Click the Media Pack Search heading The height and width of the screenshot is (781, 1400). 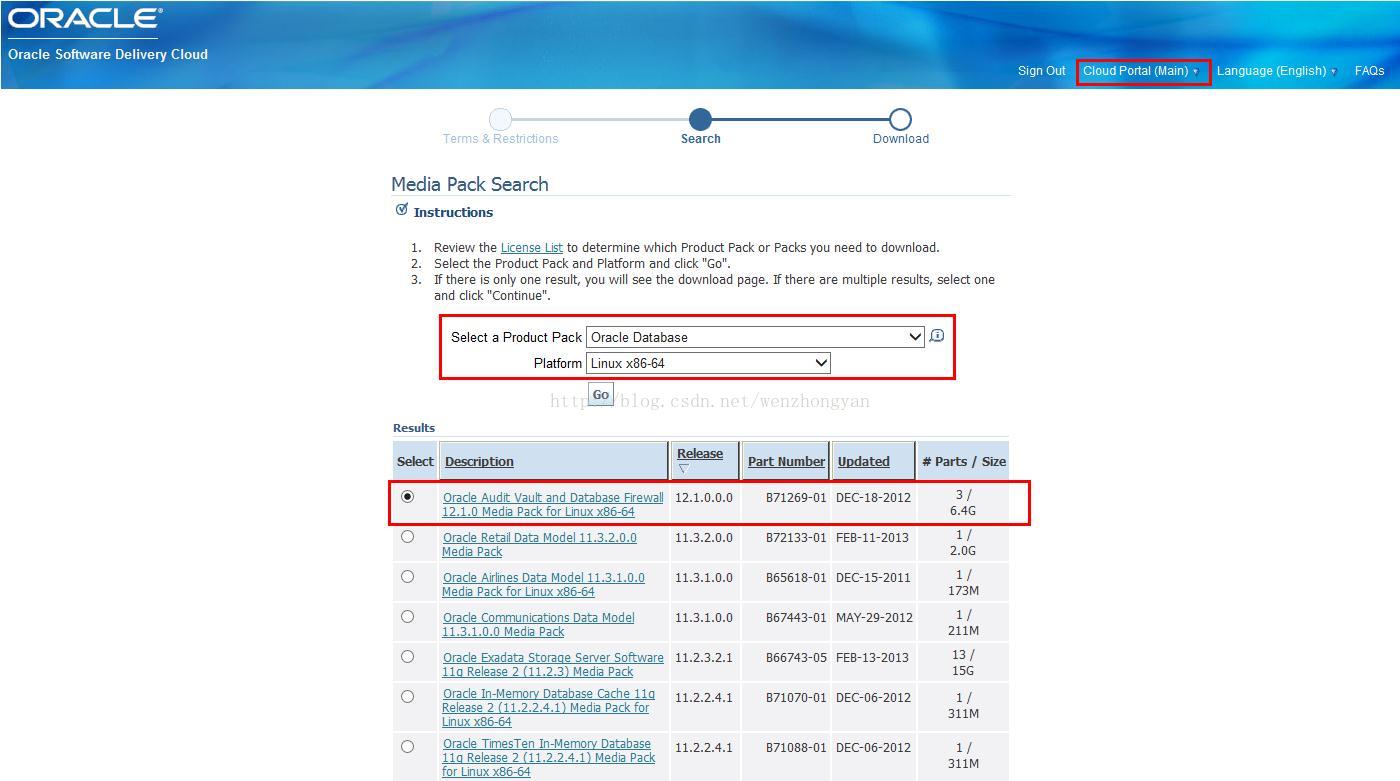coord(470,184)
